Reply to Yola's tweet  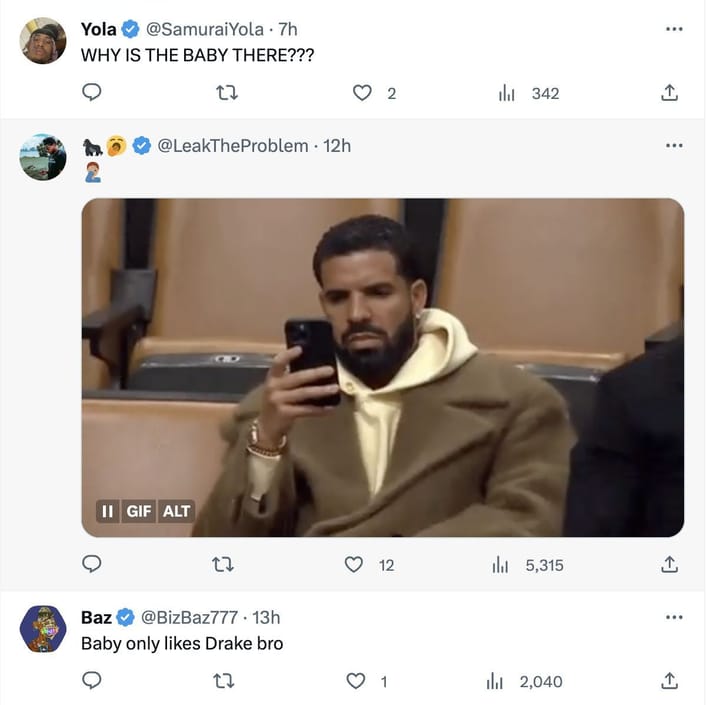point(91,93)
